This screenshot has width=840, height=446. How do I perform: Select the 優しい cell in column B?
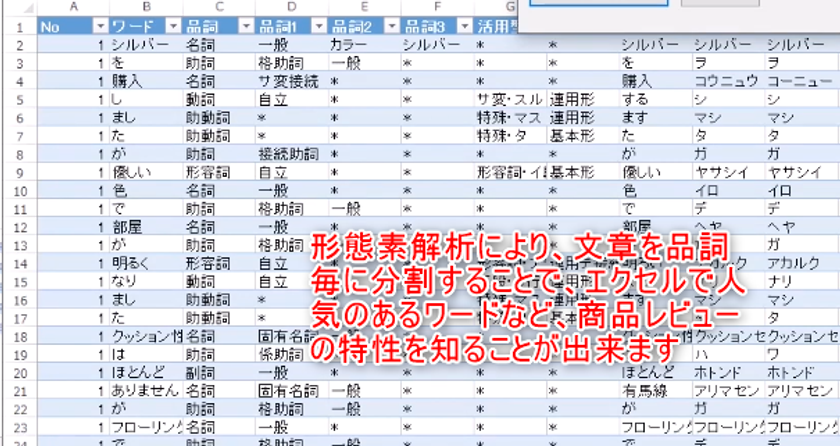coord(146,172)
